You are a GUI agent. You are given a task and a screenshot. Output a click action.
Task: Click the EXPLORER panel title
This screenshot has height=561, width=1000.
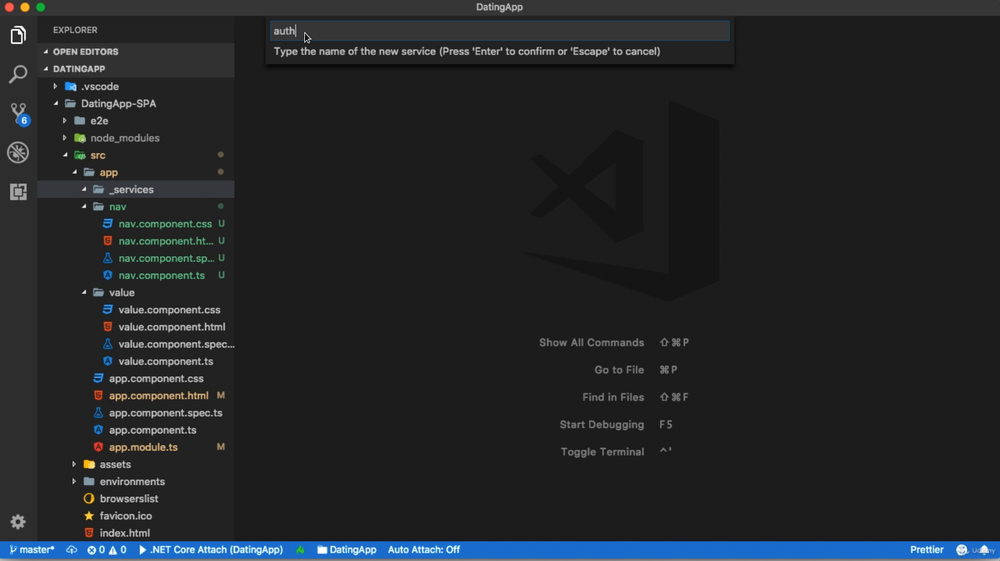point(75,30)
